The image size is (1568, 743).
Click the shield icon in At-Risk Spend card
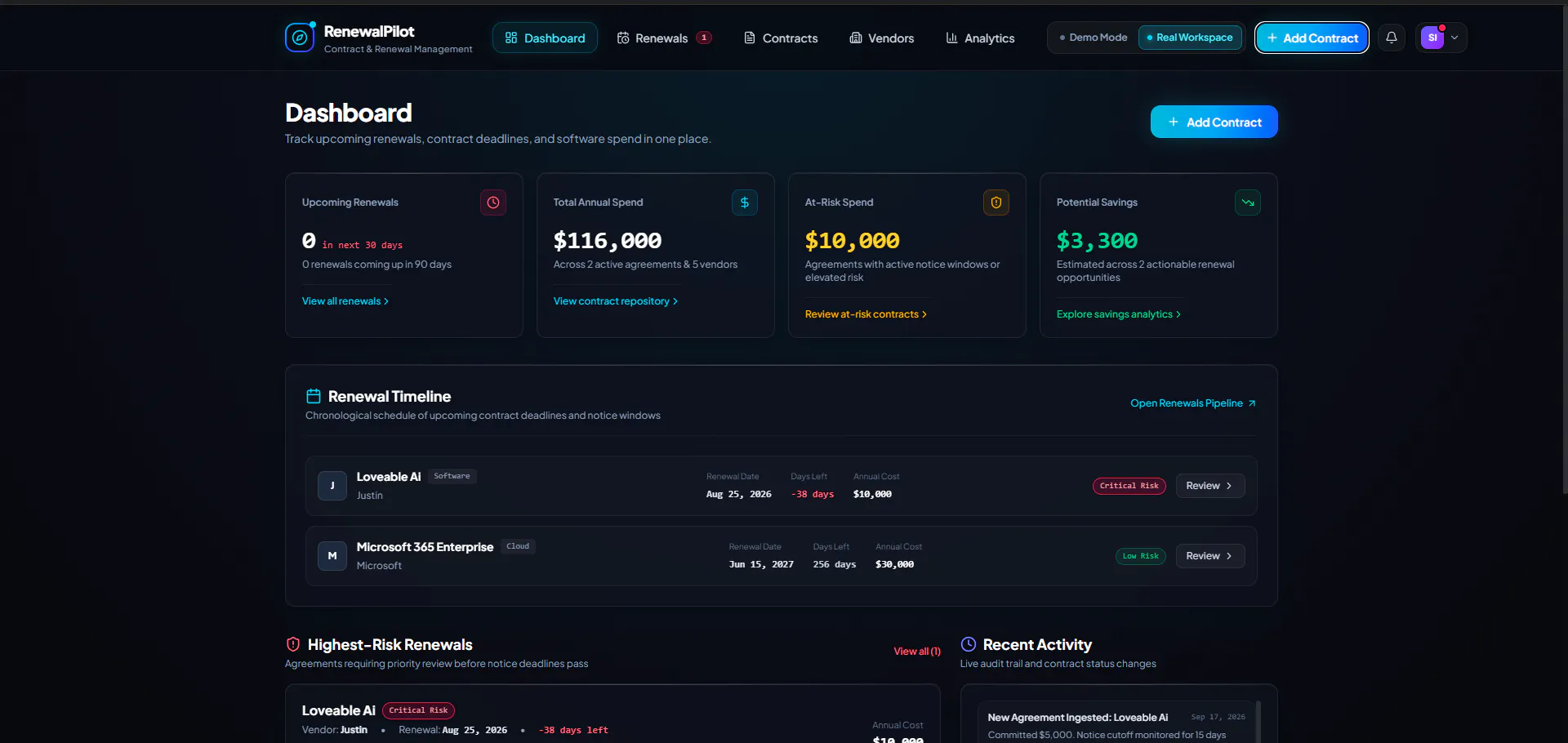(x=996, y=202)
